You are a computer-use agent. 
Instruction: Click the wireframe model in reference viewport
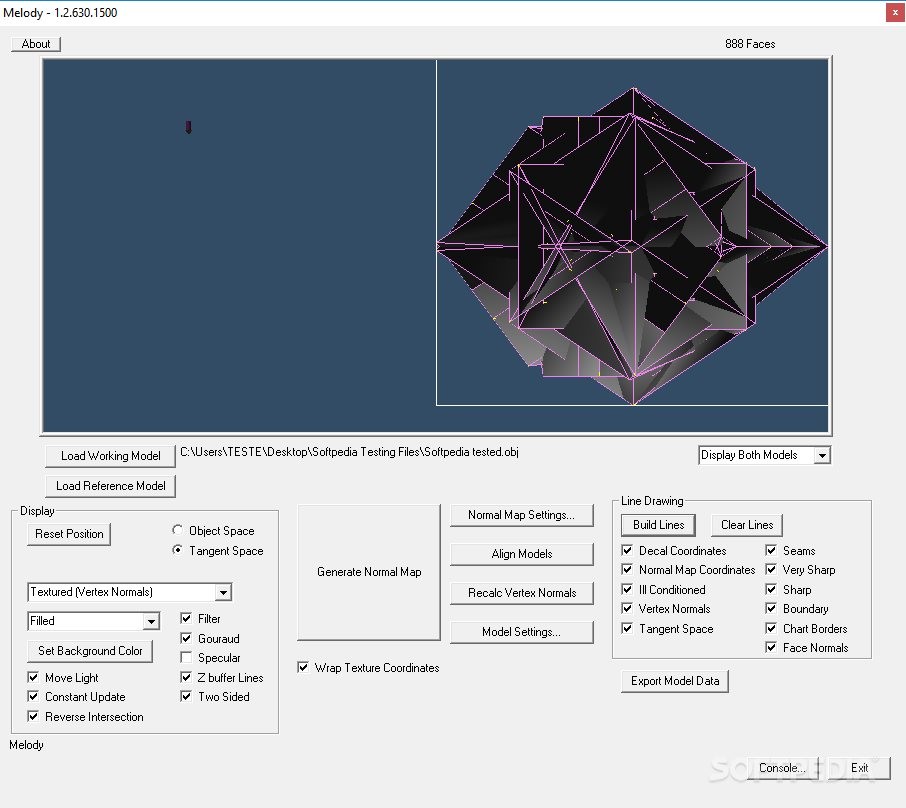(632, 246)
